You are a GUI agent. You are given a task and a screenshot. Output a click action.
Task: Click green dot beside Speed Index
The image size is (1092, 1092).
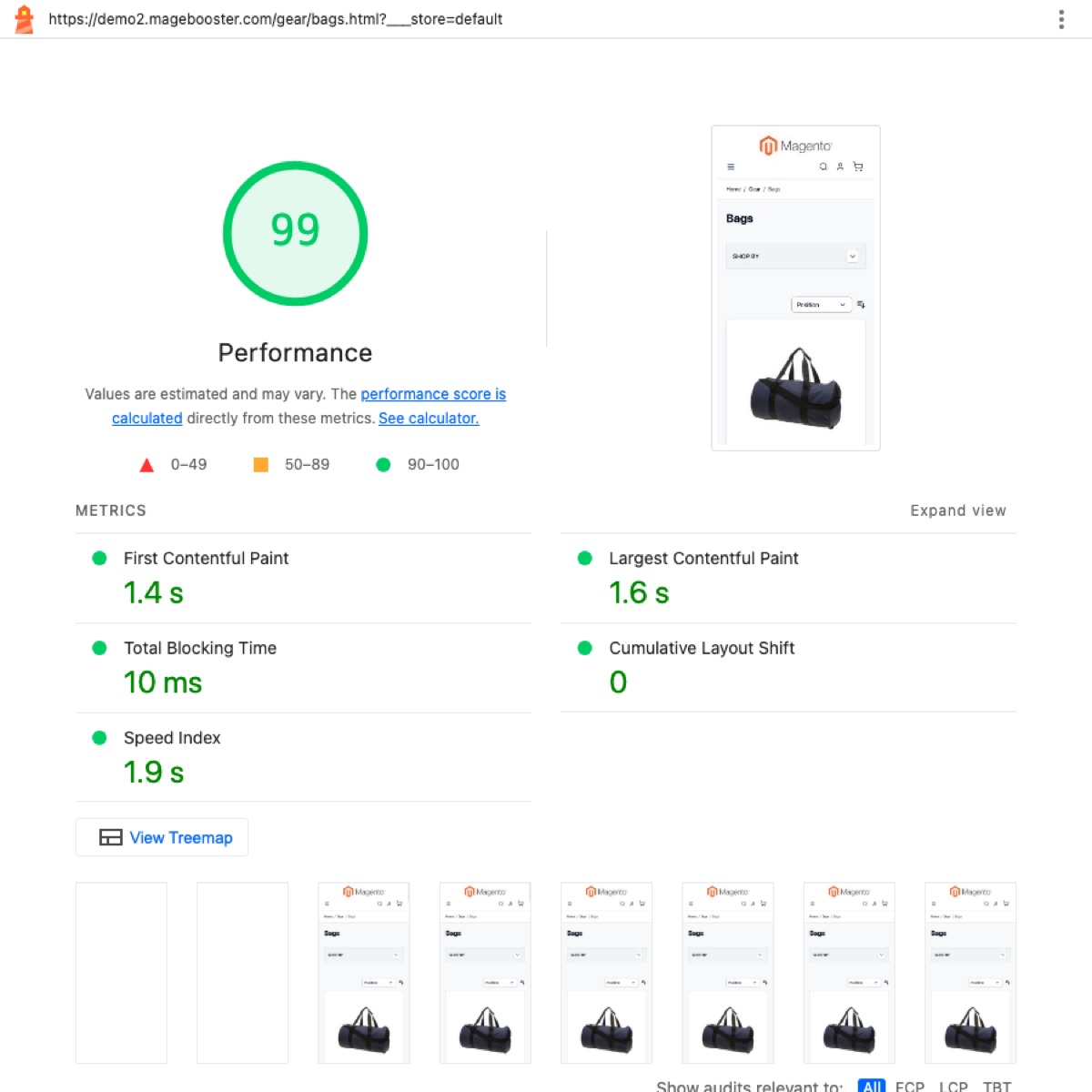pyautogui.click(x=100, y=738)
